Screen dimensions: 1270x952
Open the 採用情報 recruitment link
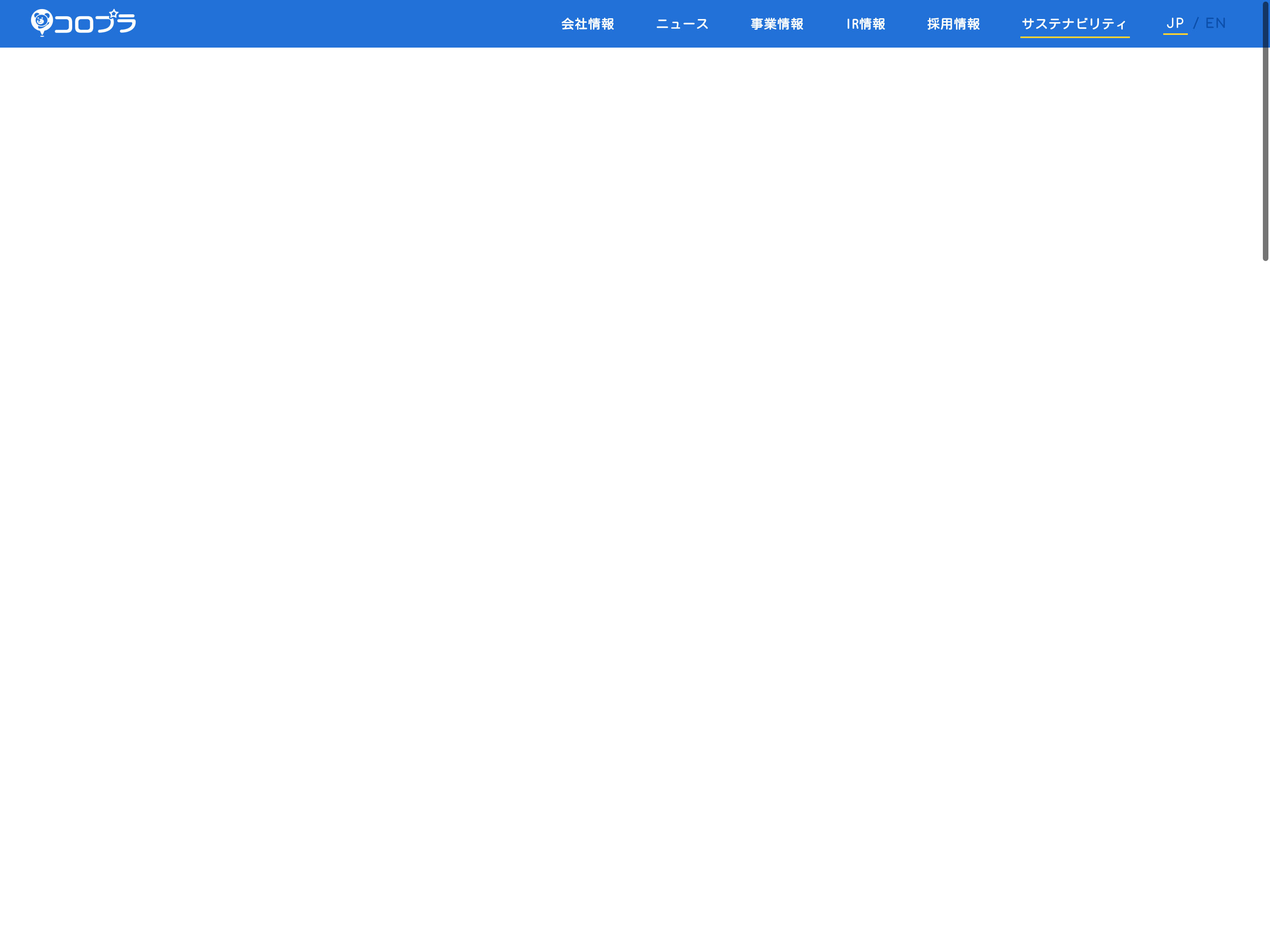pos(953,24)
